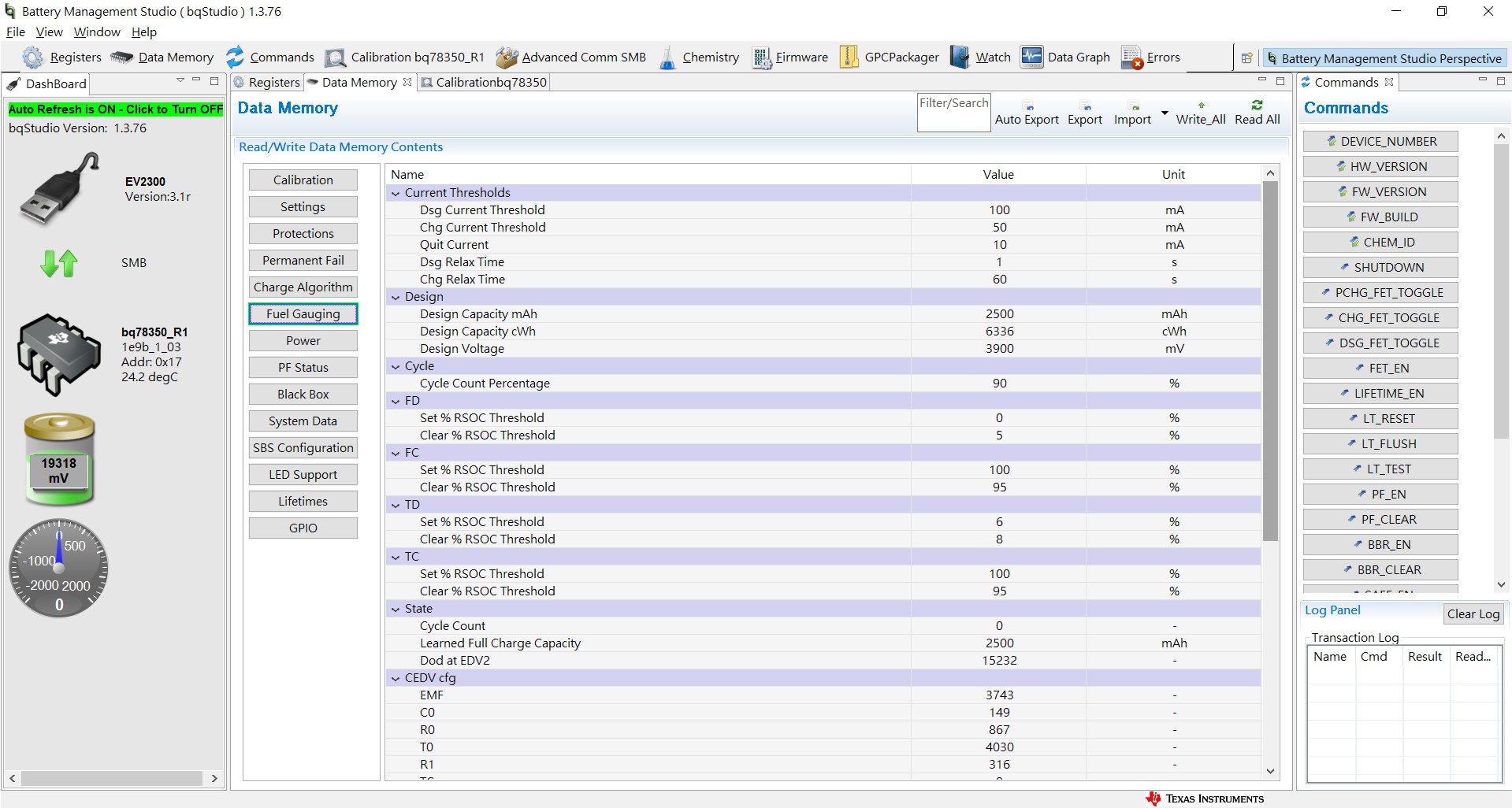Click the SMB communication arrows icon
1512x808 pixels.
click(59, 263)
